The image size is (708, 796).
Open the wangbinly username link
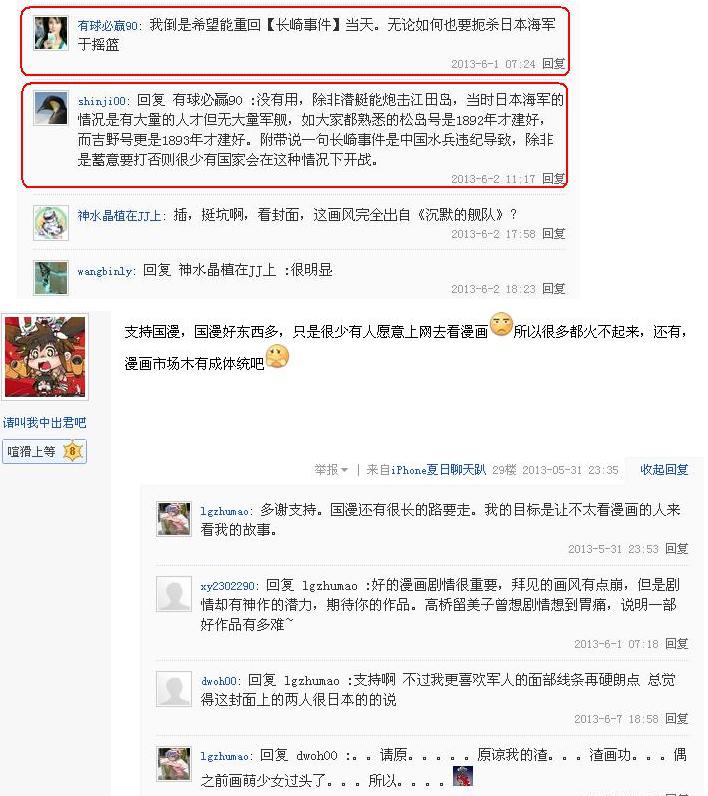[105, 271]
